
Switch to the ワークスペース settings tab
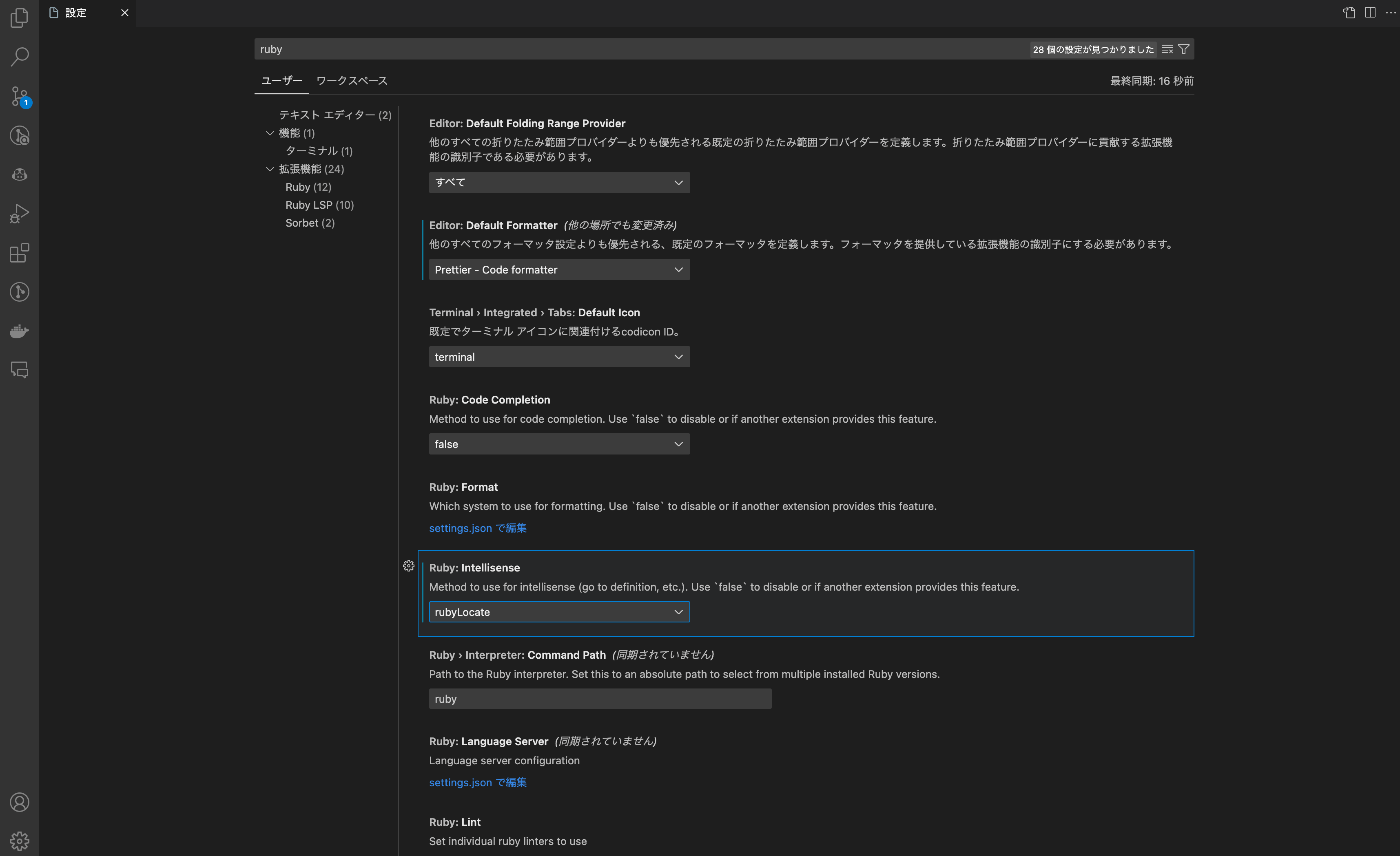352,80
